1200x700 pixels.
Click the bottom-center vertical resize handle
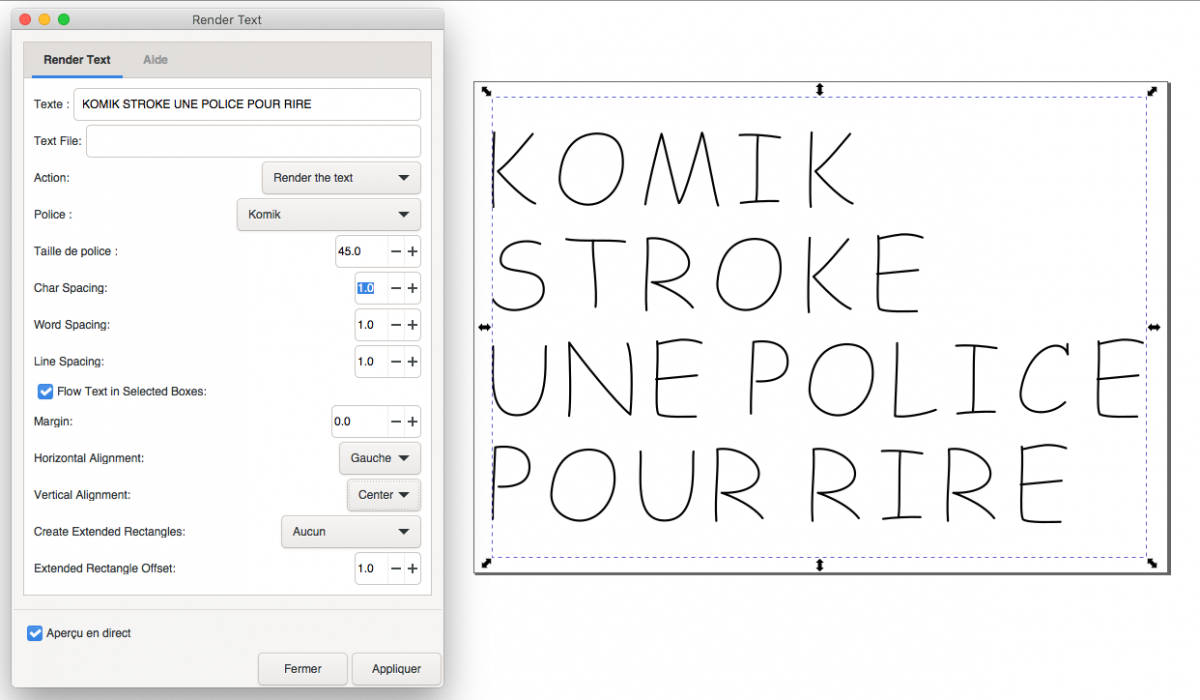(x=819, y=565)
